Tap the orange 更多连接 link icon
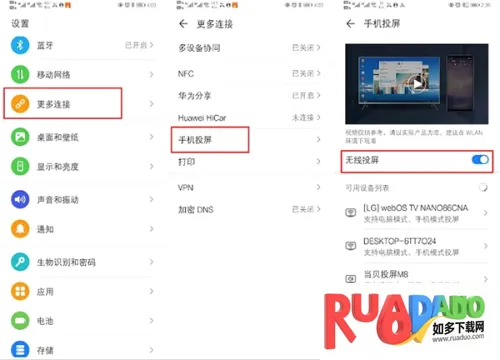The height and width of the screenshot is (360, 500). (20, 104)
